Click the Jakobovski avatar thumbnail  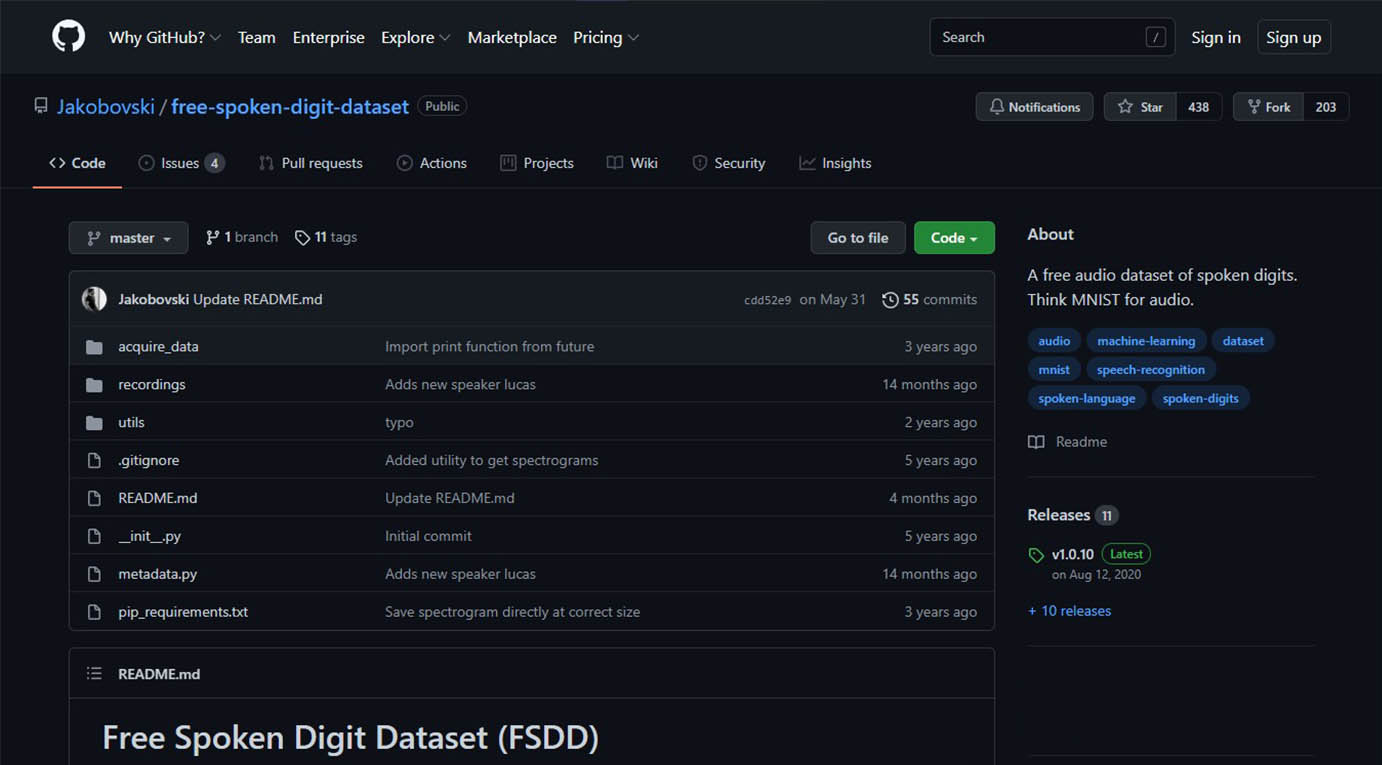94,299
